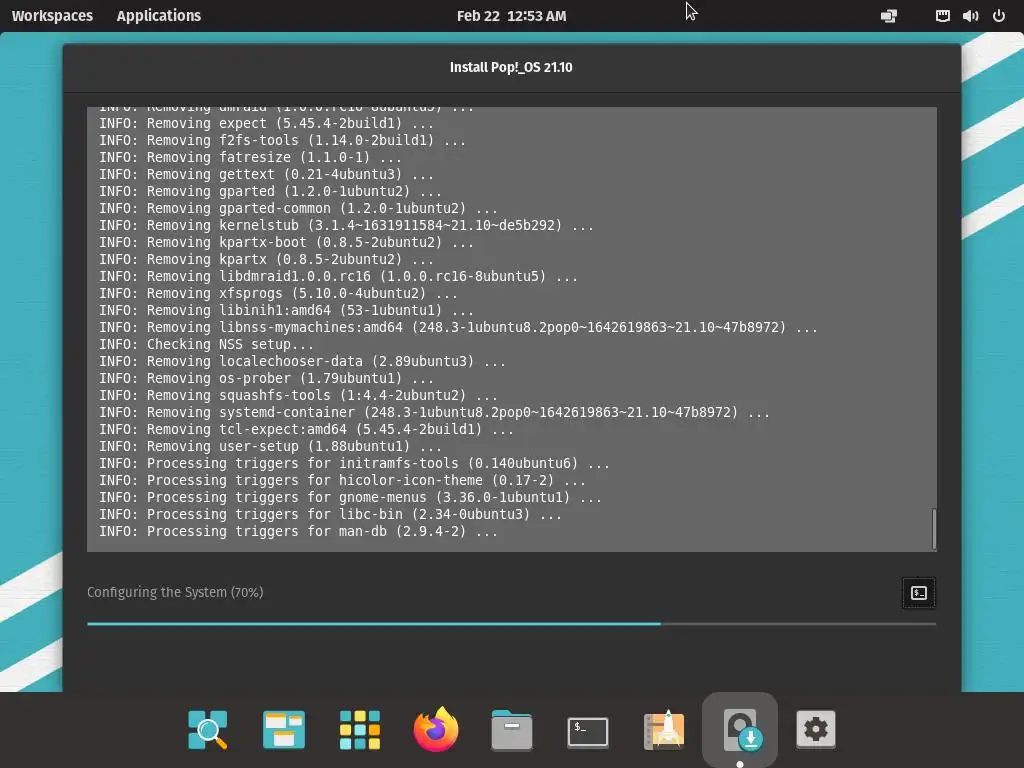This screenshot has width=1024, height=768.
Task: Click the log line removing gparted-common
Action: point(298,208)
